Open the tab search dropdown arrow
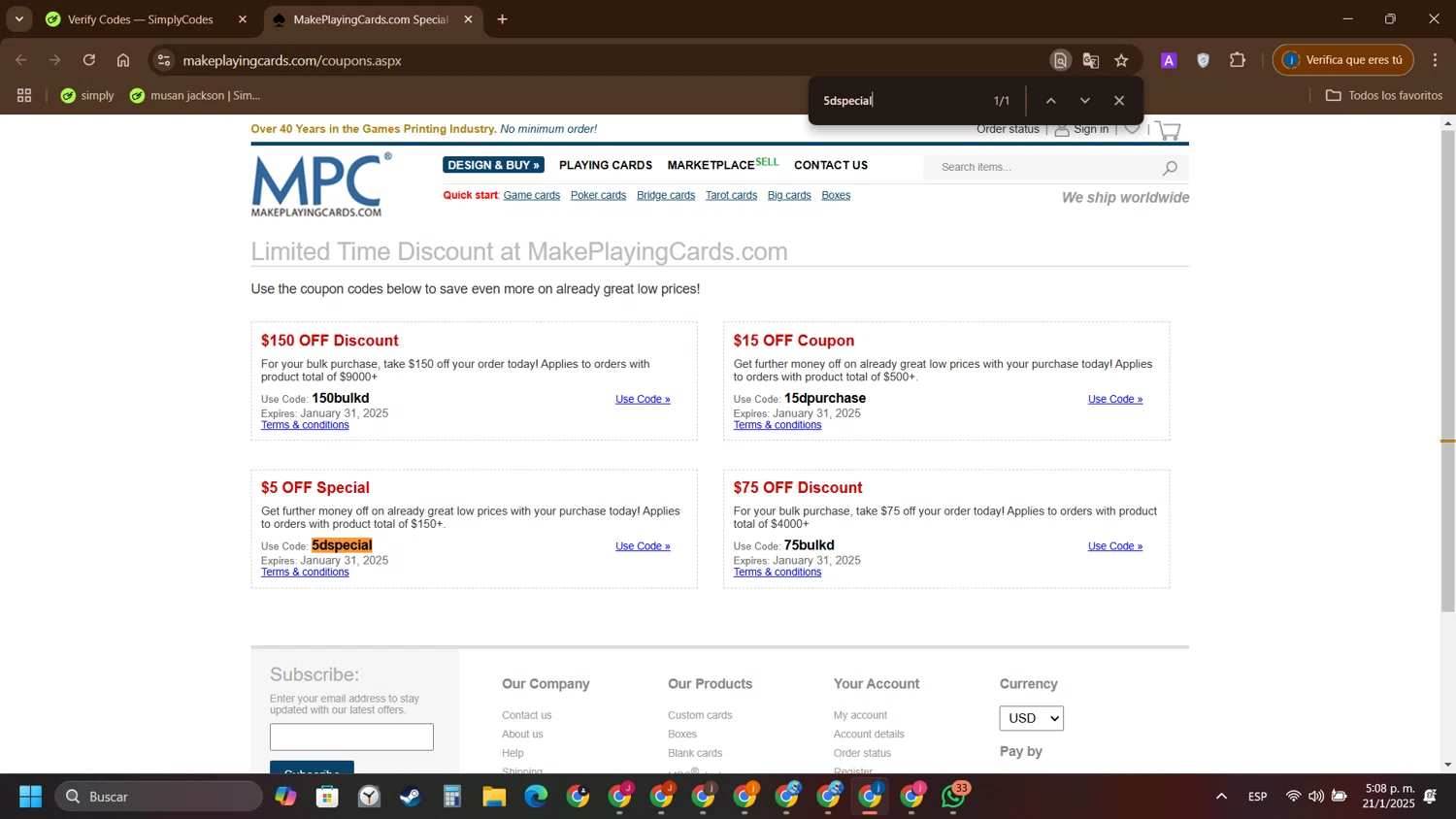 (18, 19)
